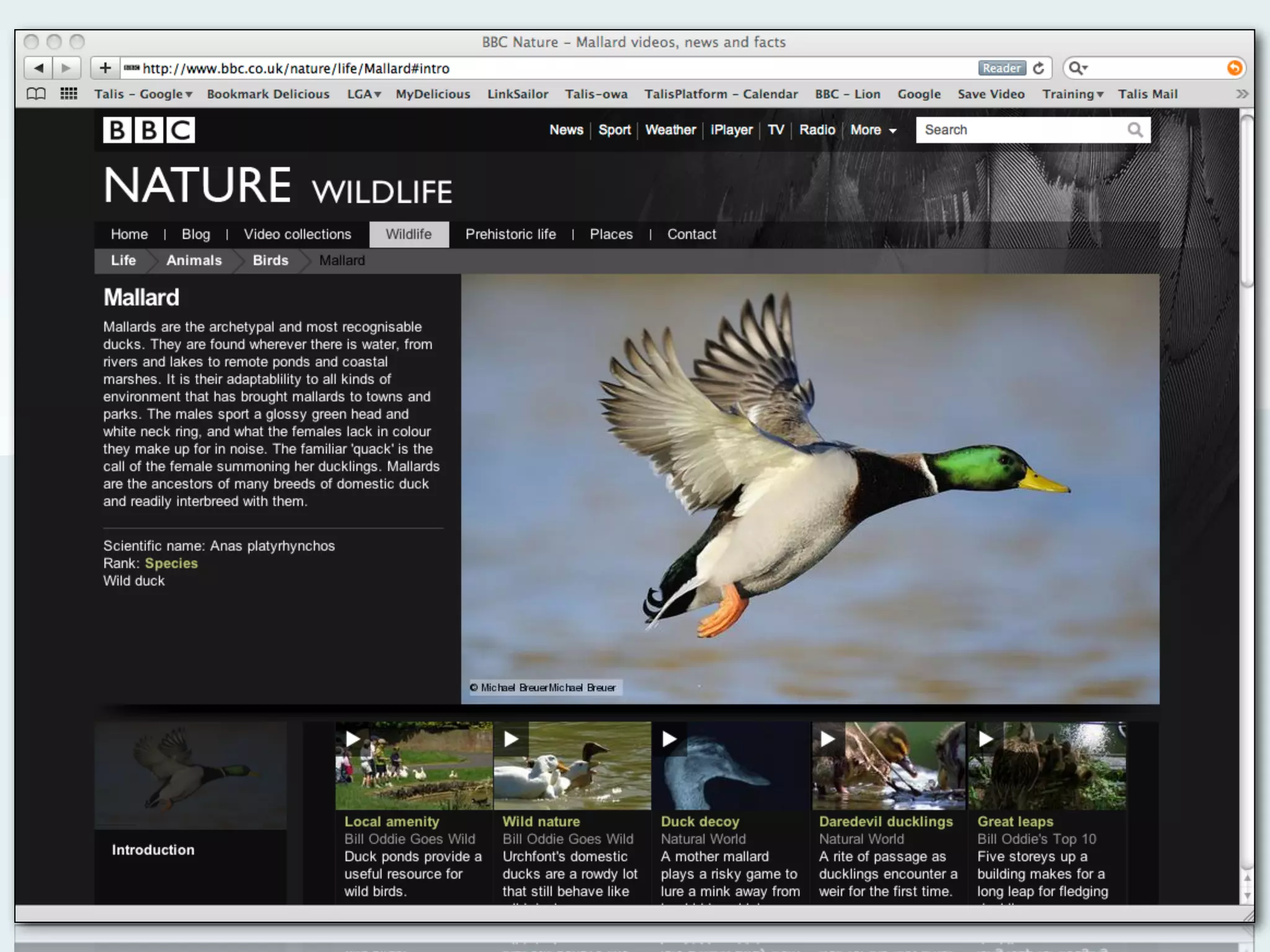Click the browser forward arrow button
This screenshot has width=1270, height=952.
(66, 68)
